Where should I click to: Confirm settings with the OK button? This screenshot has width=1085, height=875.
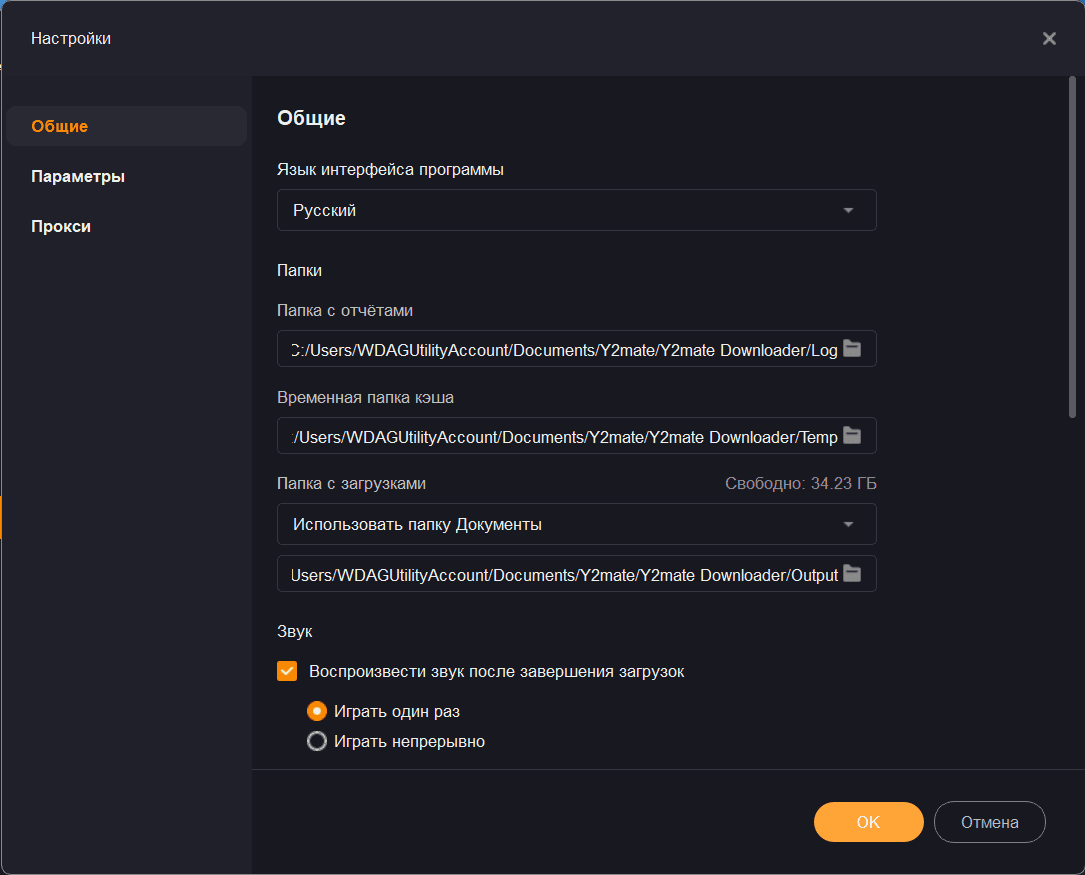(x=868, y=822)
